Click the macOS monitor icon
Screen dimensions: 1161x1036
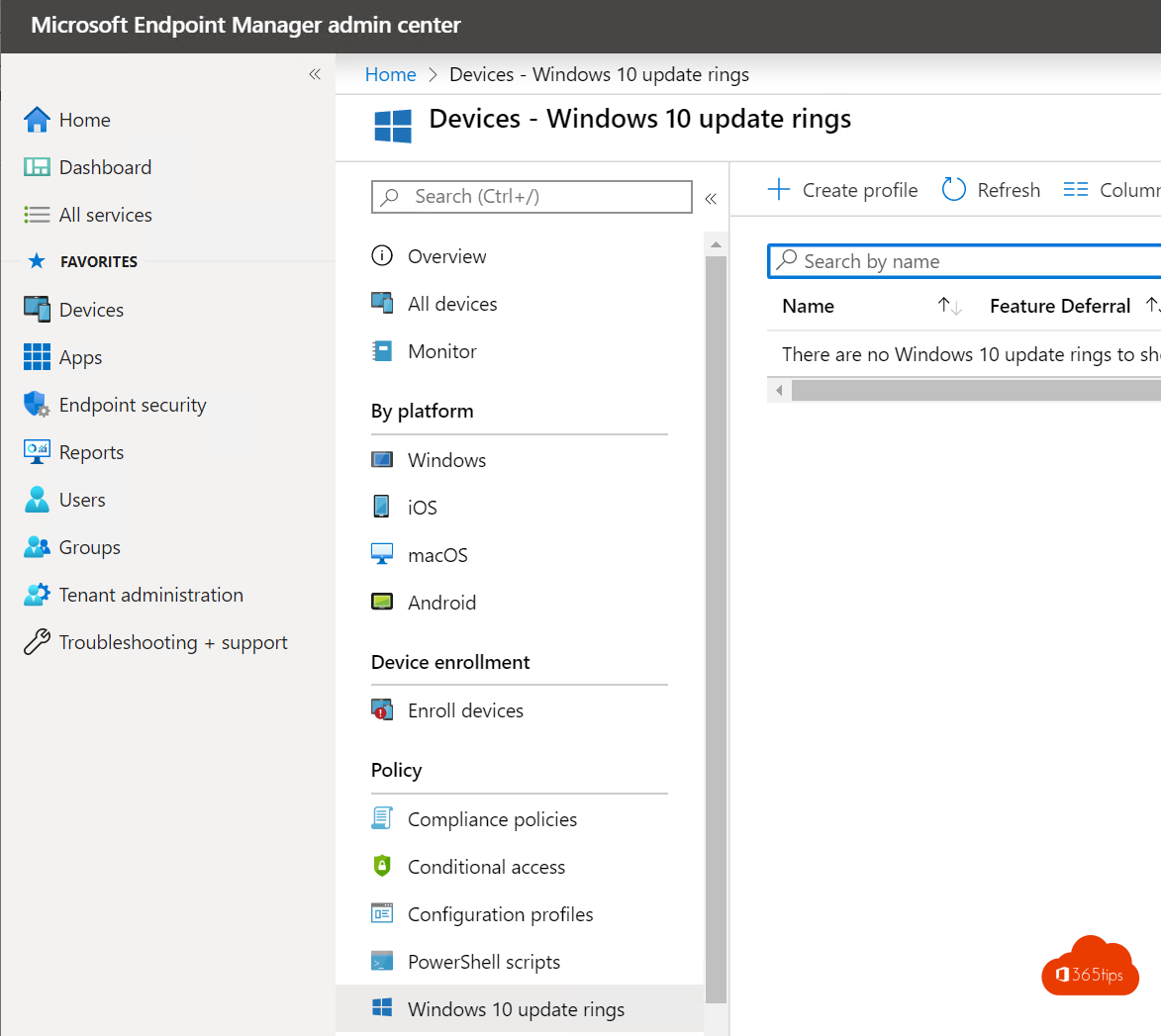point(382,554)
